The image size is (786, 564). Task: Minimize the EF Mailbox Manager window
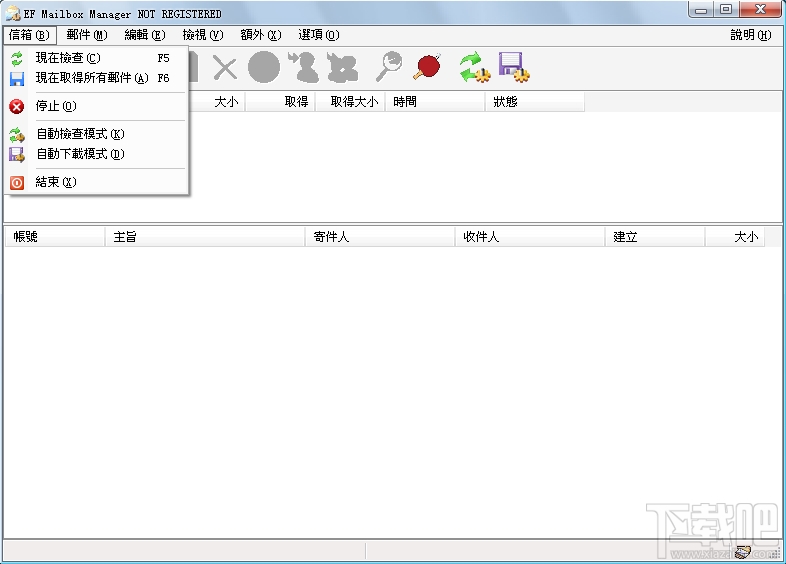click(701, 10)
